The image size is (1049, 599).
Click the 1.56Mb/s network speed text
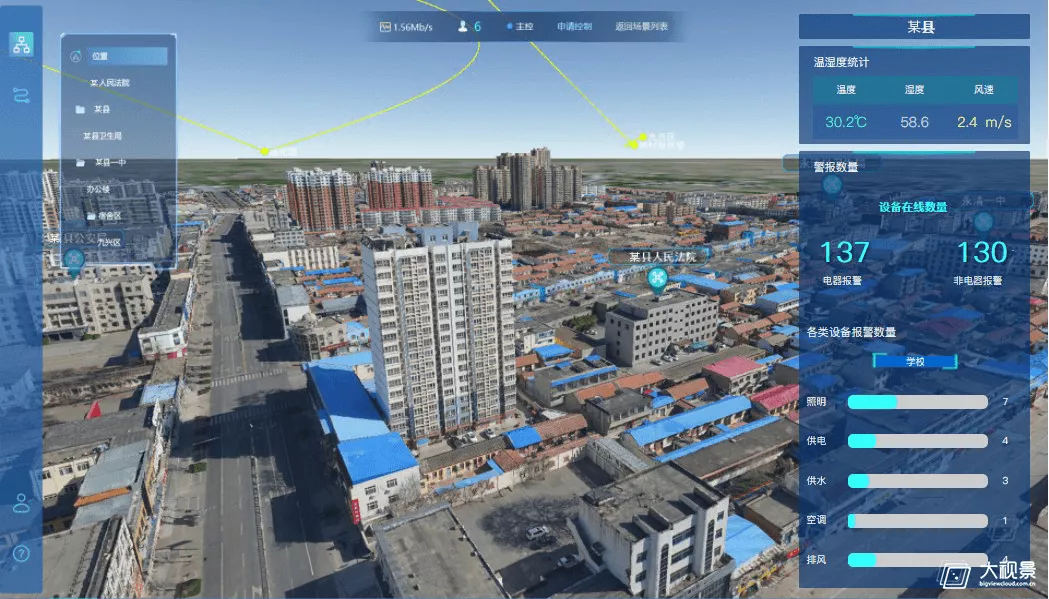[x=413, y=27]
